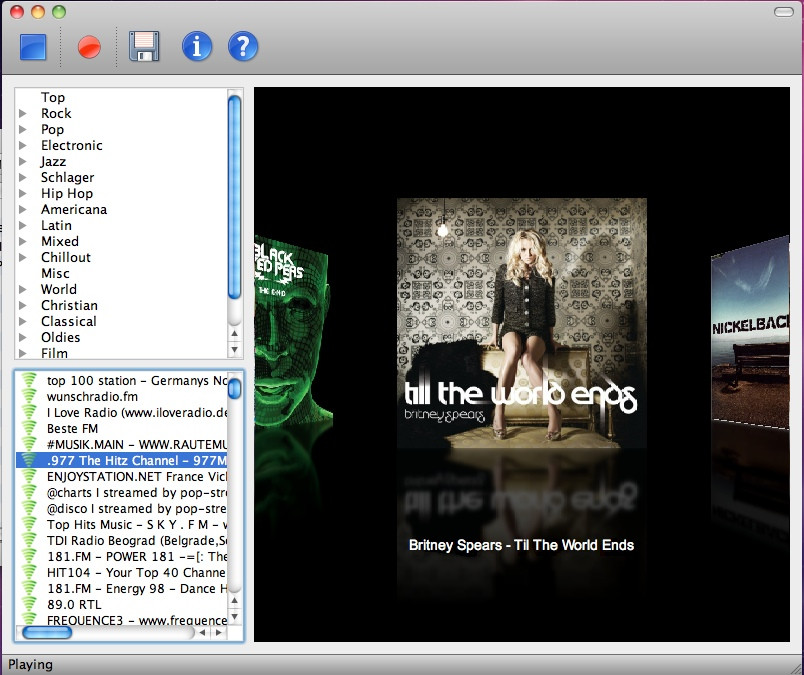Screen dimensions: 804x675
Task: Click the Black Eyed Peas album cover
Action: (292, 331)
